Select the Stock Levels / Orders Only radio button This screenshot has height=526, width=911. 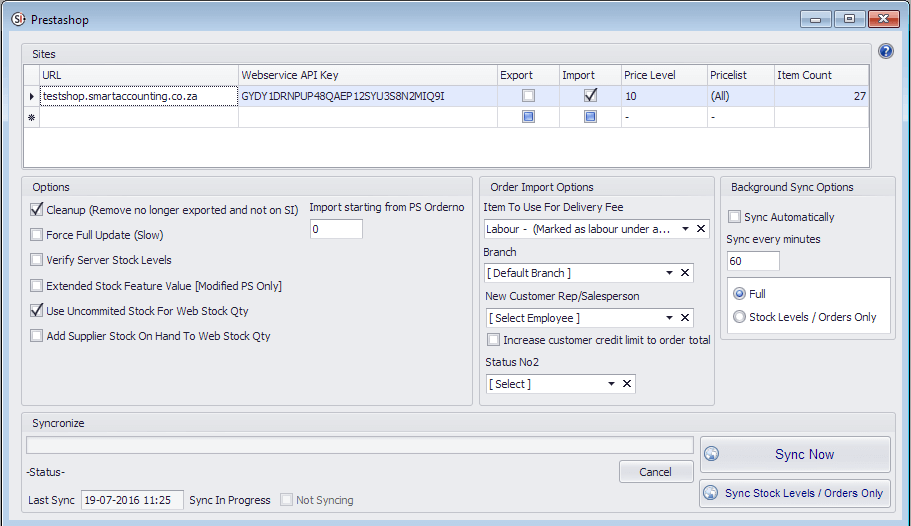[x=739, y=317]
